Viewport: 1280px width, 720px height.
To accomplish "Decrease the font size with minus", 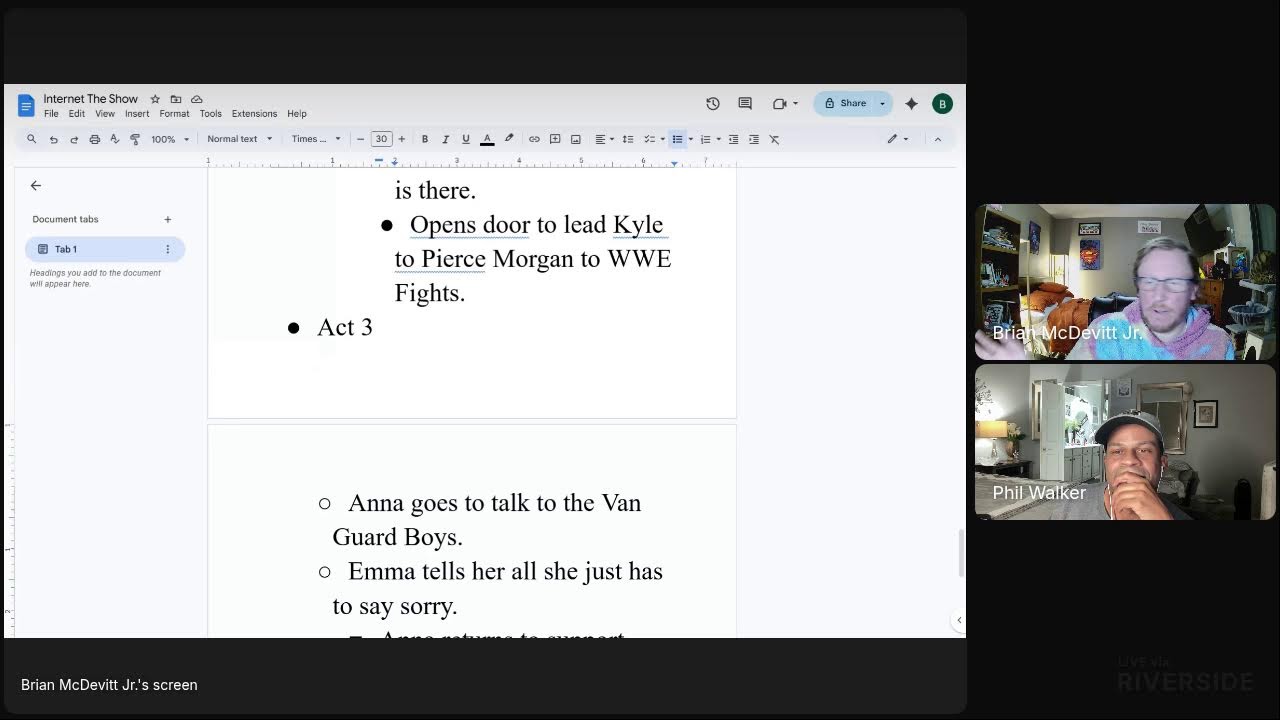I will pos(361,139).
